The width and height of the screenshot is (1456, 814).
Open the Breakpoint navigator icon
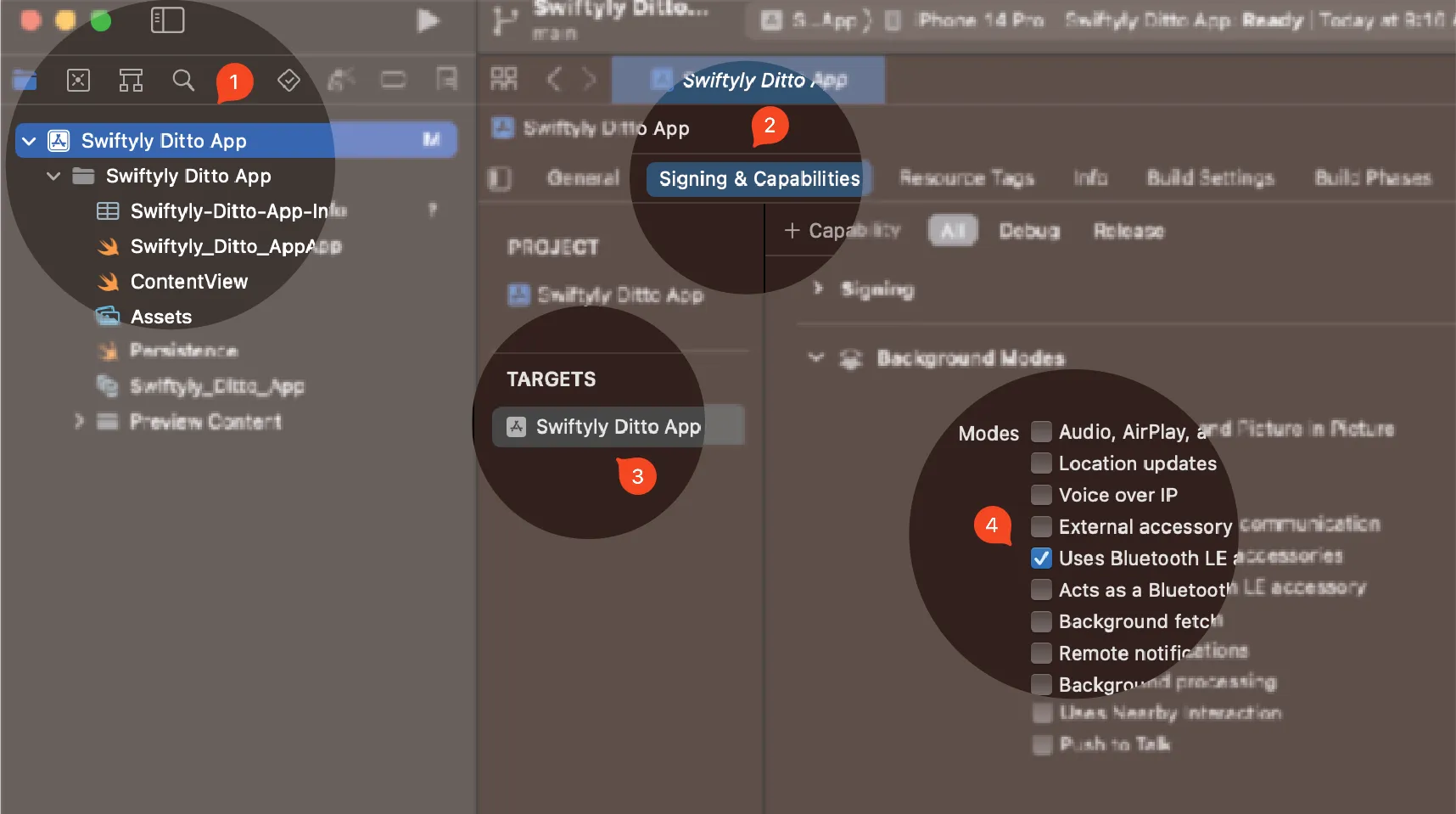pyautogui.click(x=393, y=81)
